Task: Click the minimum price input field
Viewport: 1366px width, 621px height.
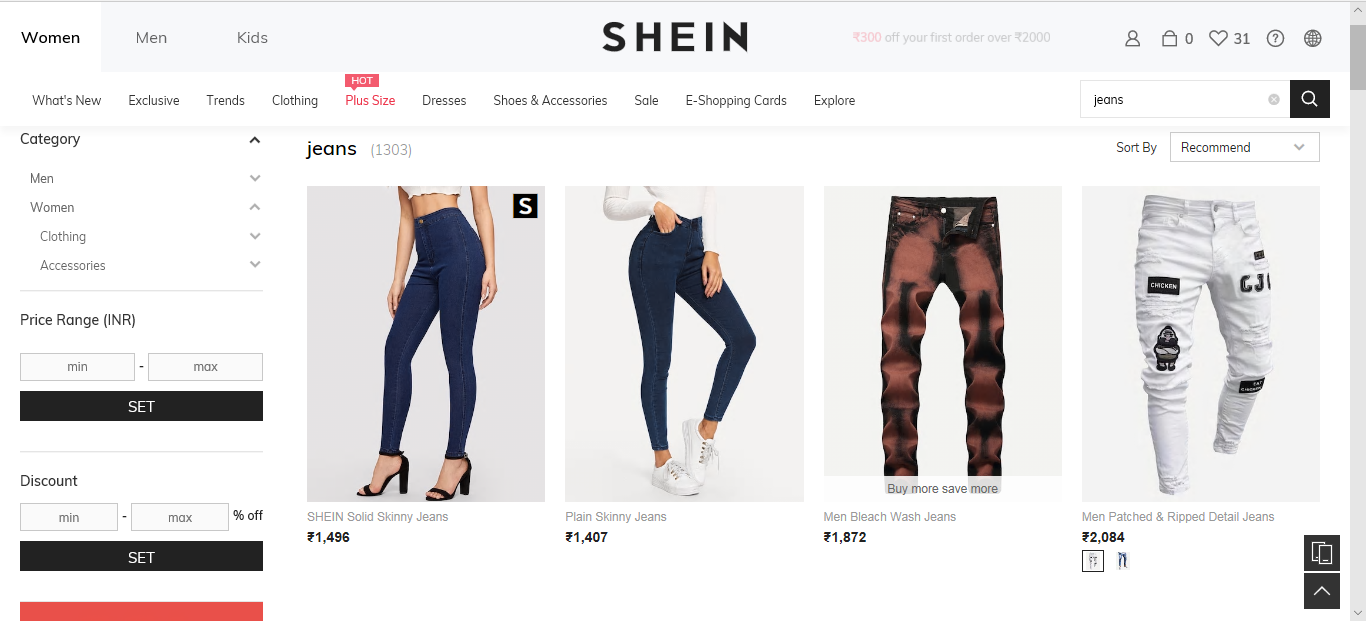Action: click(77, 367)
